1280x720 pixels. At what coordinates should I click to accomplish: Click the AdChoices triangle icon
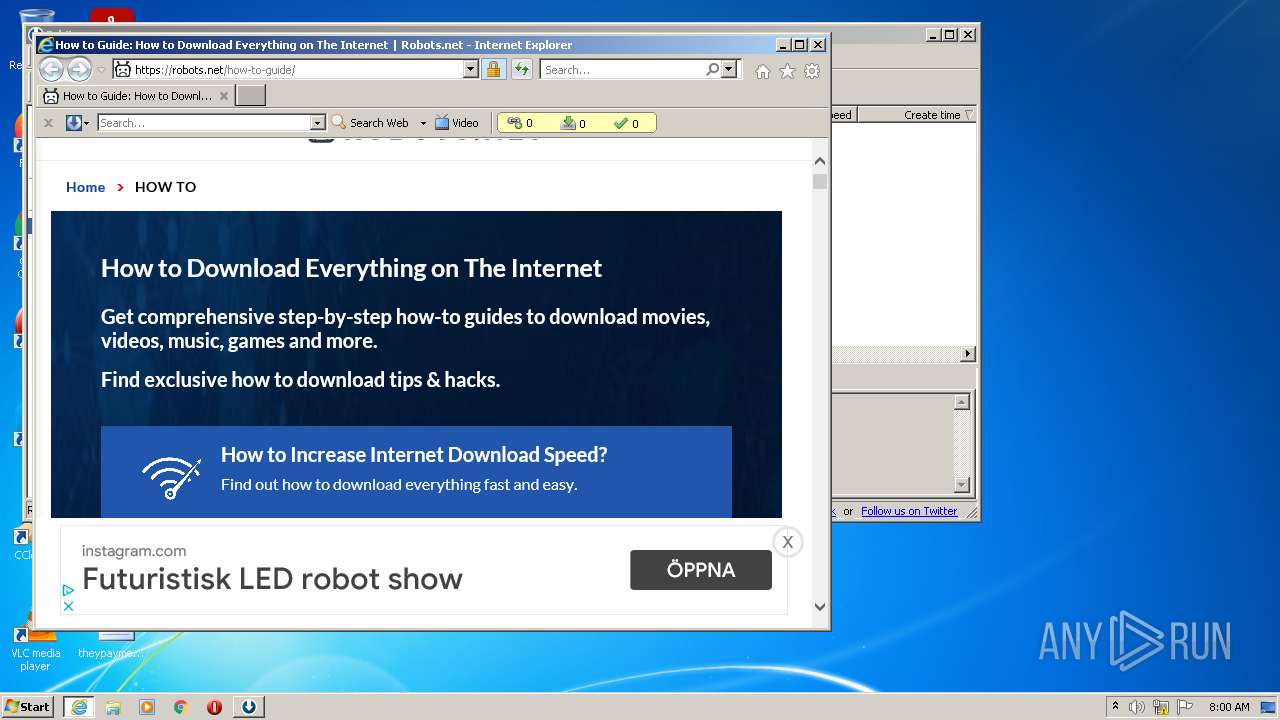click(x=68, y=591)
